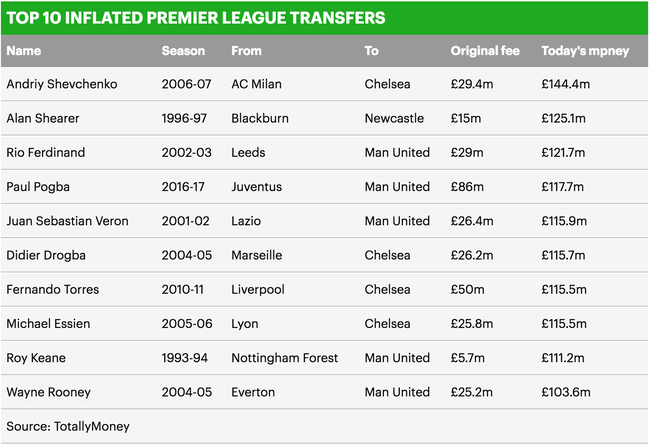Image resolution: width=650 pixels, height=445 pixels.
Task: Select the £144.4m today's money value
Action: 565,84
